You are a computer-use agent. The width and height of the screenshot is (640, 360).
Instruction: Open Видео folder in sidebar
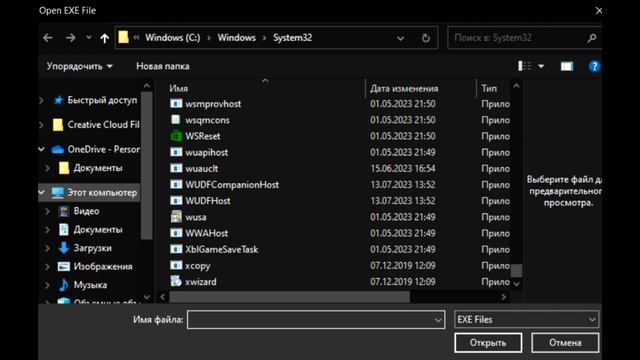[x=86, y=211]
